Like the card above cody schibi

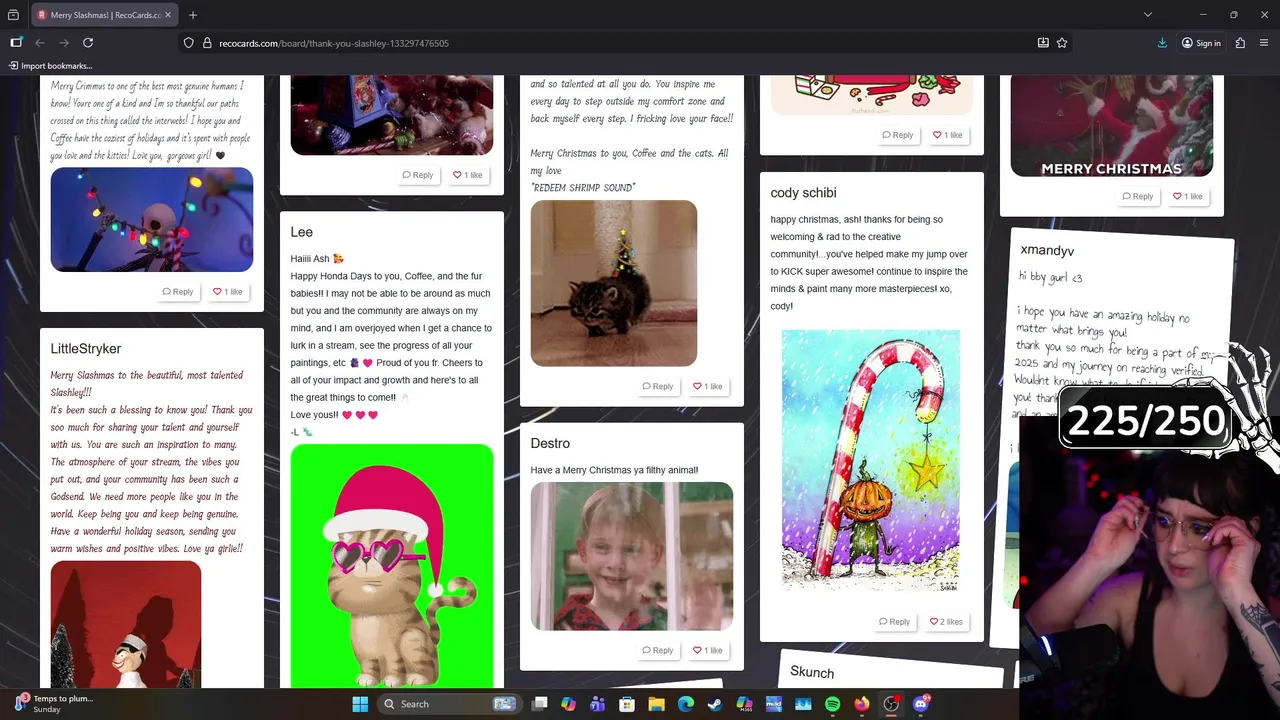tap(948, 135)
